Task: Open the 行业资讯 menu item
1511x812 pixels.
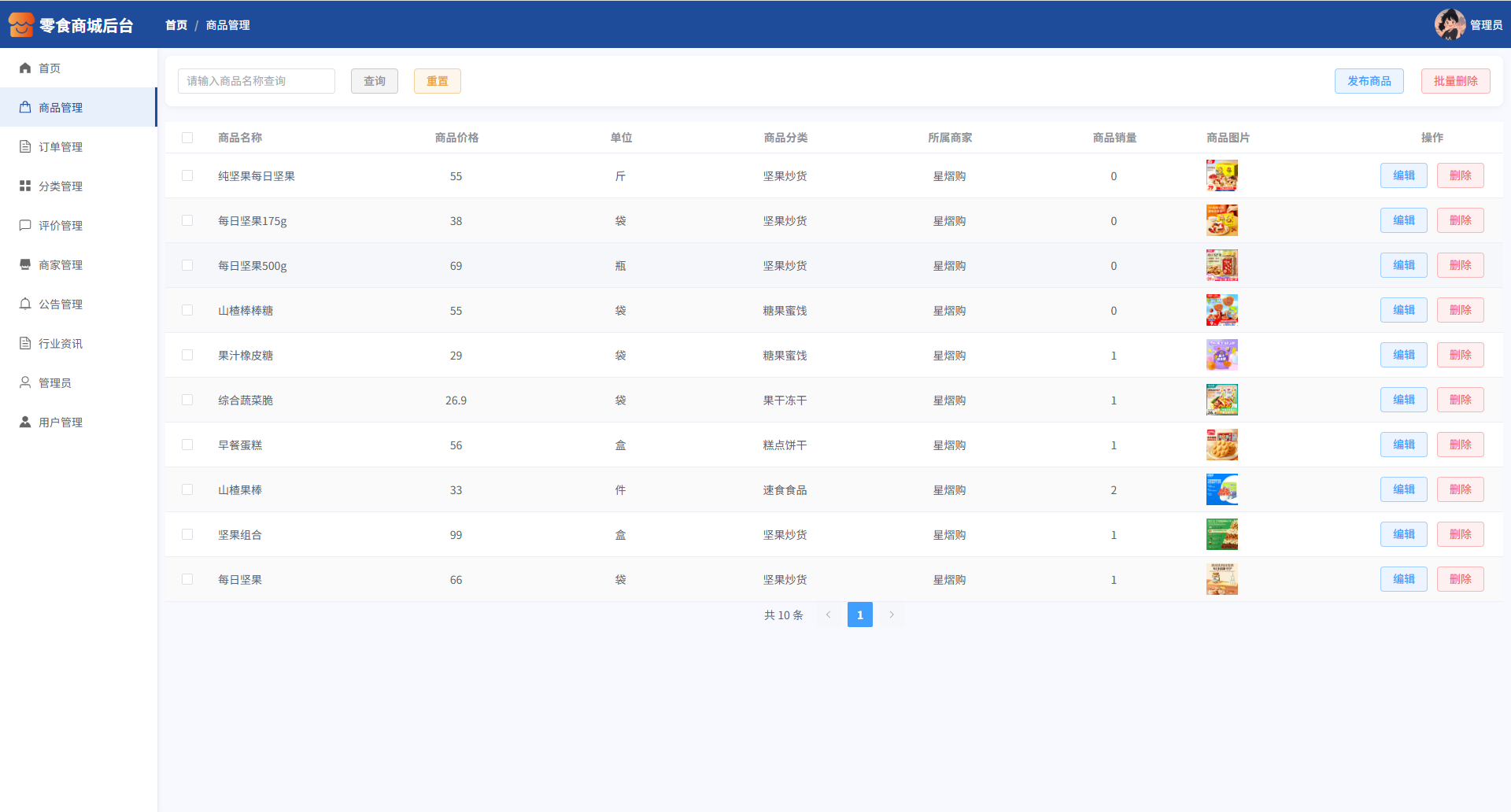Action: (x=61, y=344)
